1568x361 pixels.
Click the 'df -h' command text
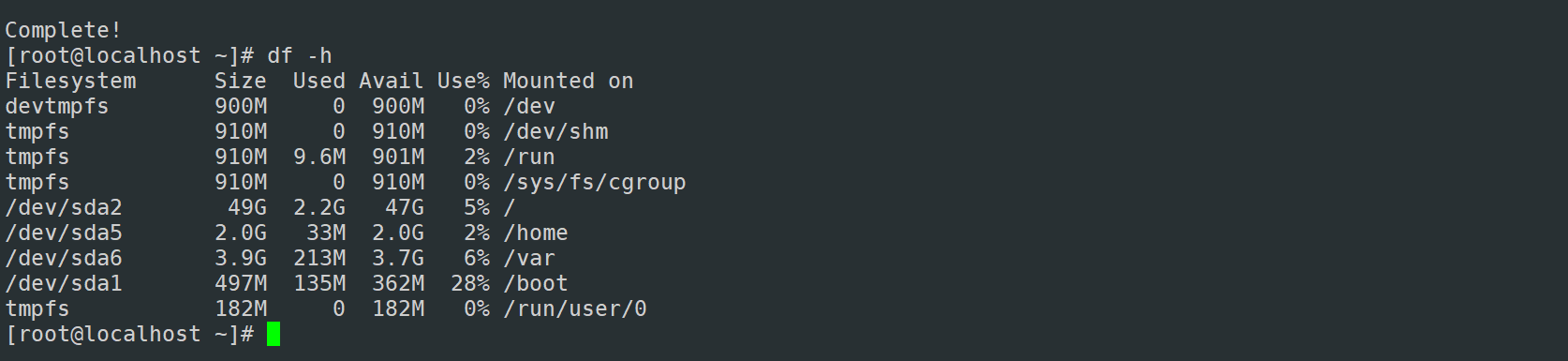pyautogui.click(x=300, y=55)
